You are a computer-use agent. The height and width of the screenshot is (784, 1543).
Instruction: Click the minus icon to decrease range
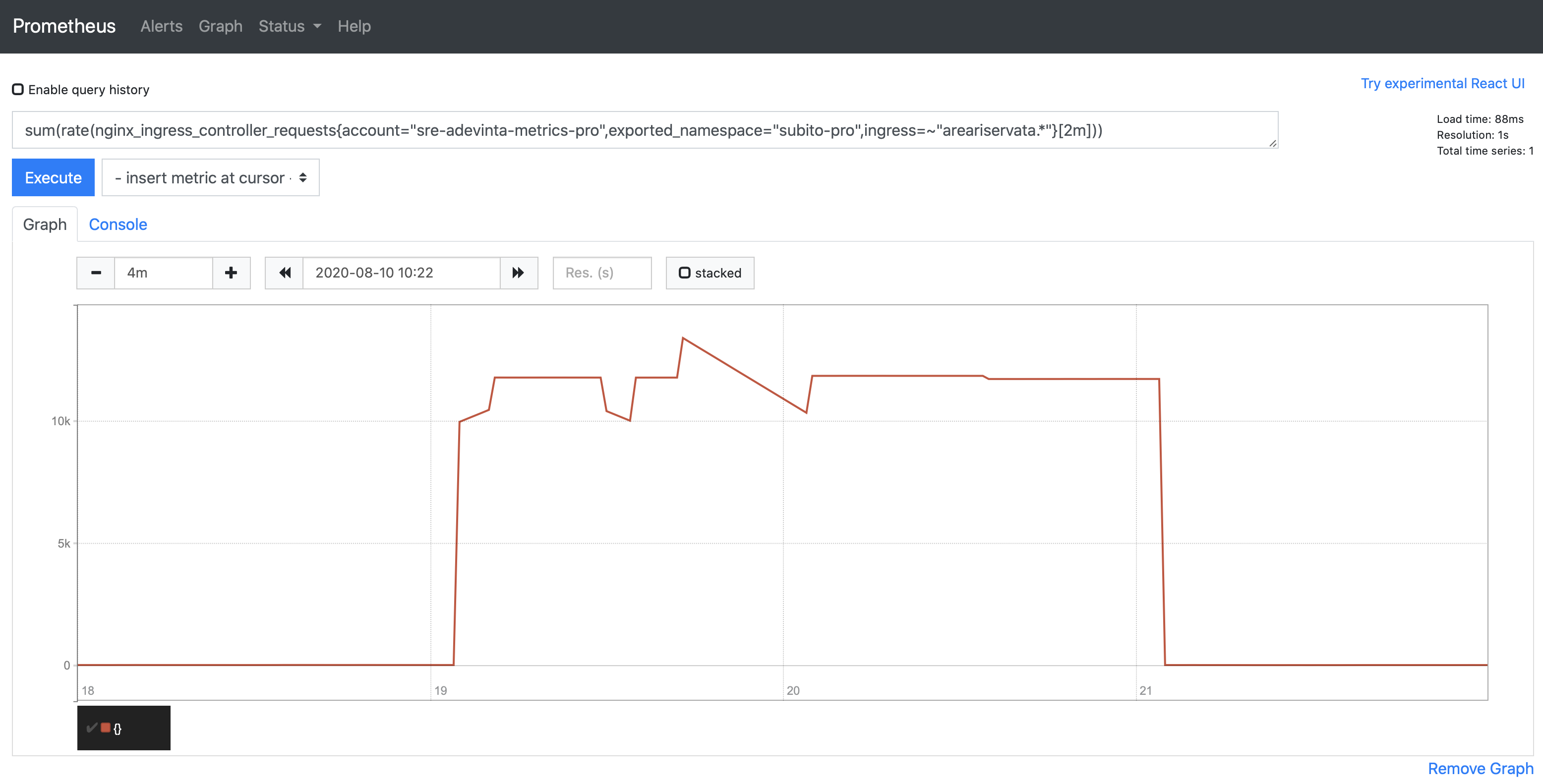pos(96,273)
